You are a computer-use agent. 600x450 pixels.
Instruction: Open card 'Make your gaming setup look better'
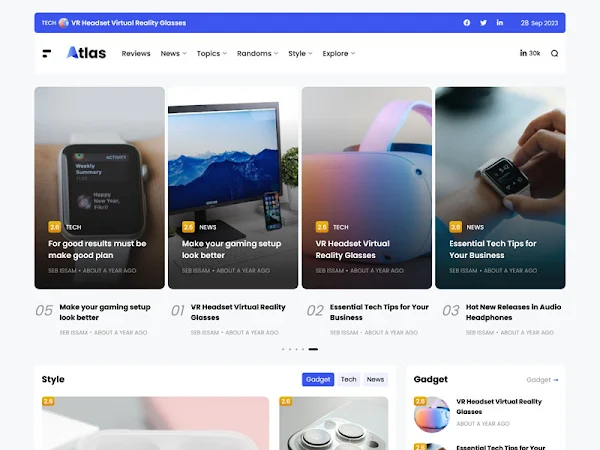pyautogui.click(x=232, y=249)
